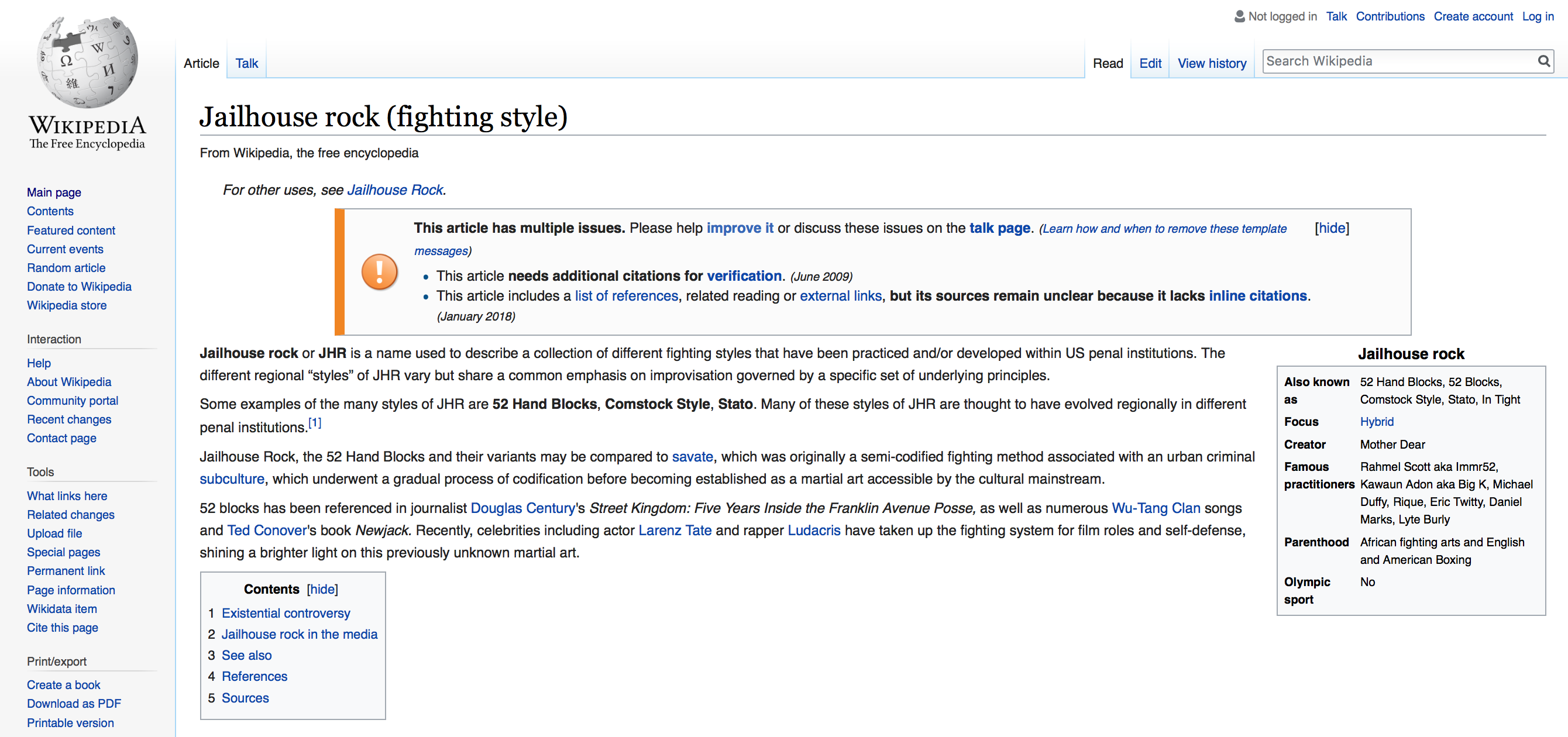Open Donate to Wikipedia
1568x737 pixels.
(x=78, y=287)
